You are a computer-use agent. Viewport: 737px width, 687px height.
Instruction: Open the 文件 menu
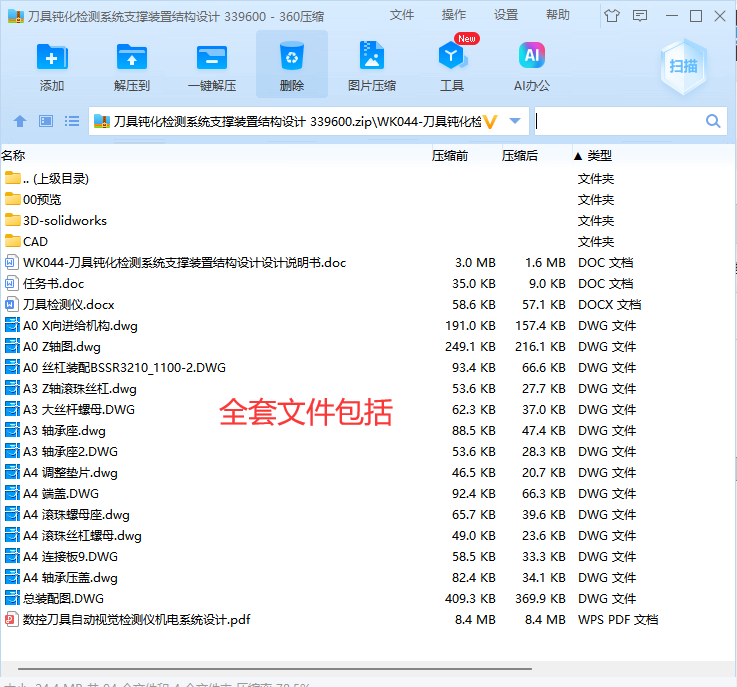402,15
